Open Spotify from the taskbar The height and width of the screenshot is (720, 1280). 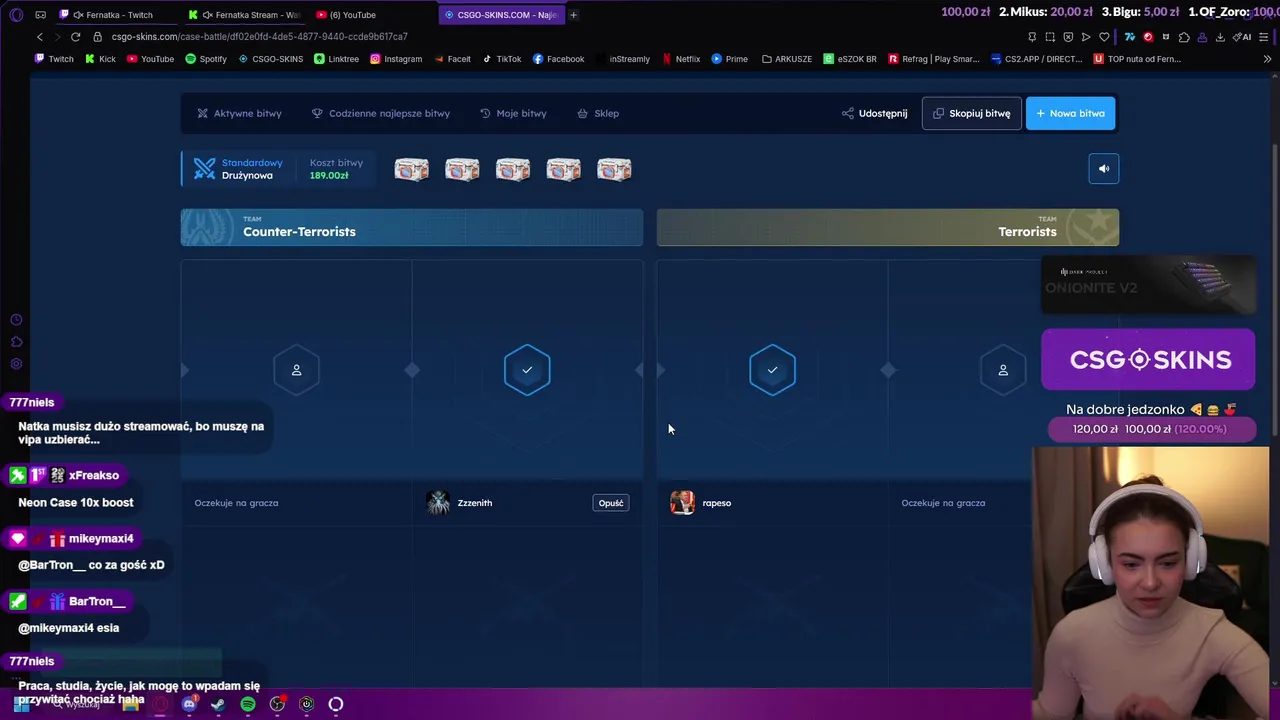[248, 704]
